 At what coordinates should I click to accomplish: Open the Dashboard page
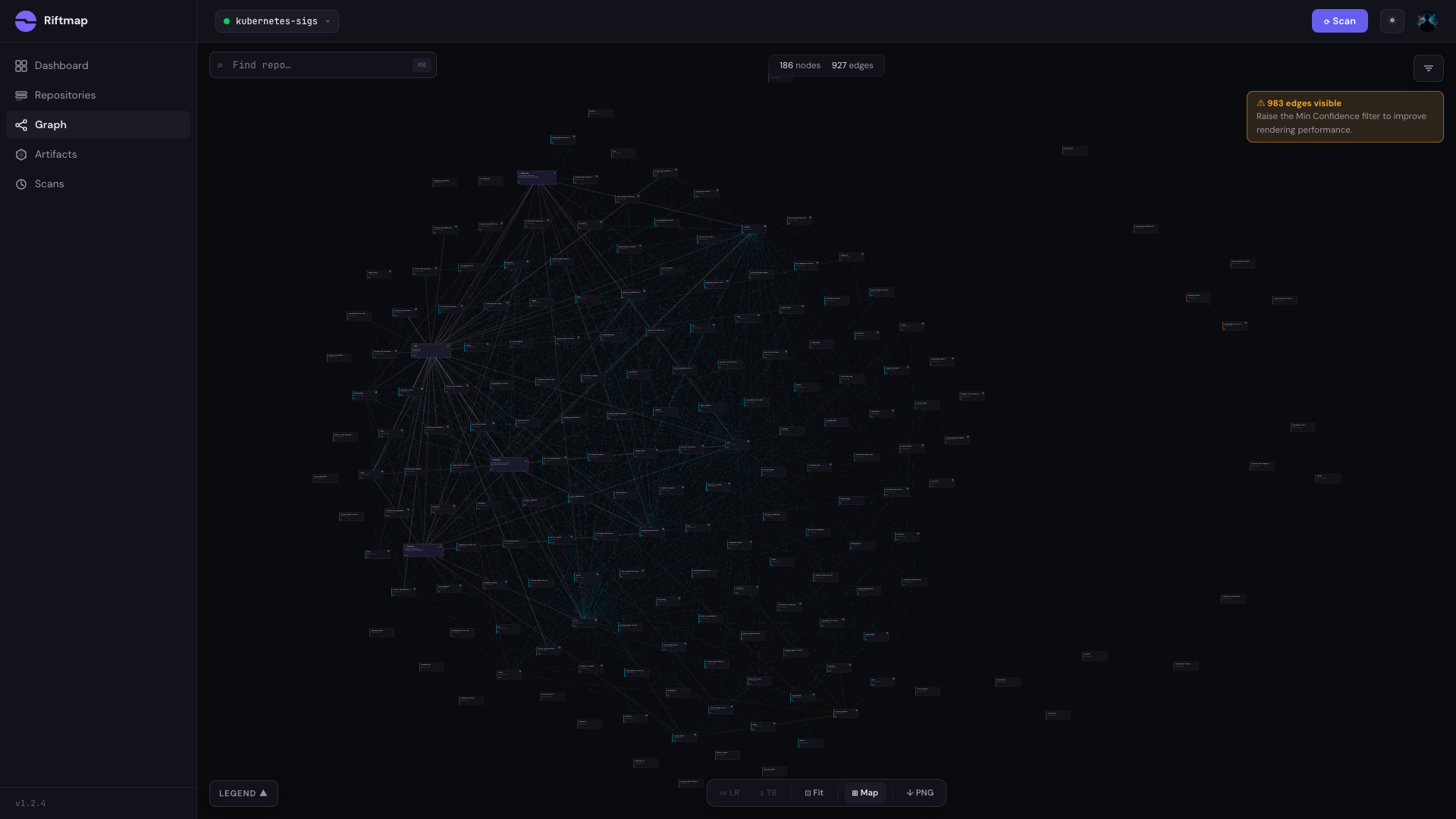tap(98, 66)
